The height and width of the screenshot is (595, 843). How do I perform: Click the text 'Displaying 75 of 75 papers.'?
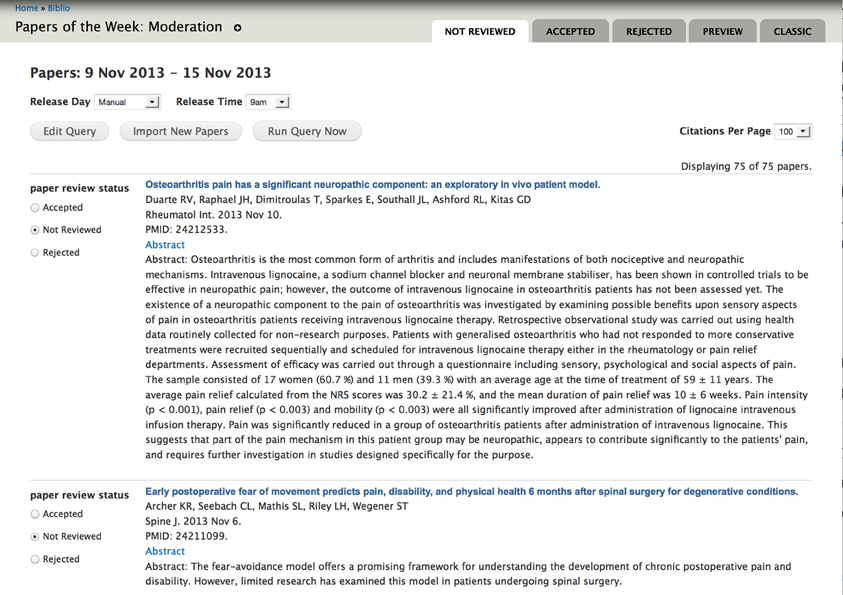tap(746, 167)
